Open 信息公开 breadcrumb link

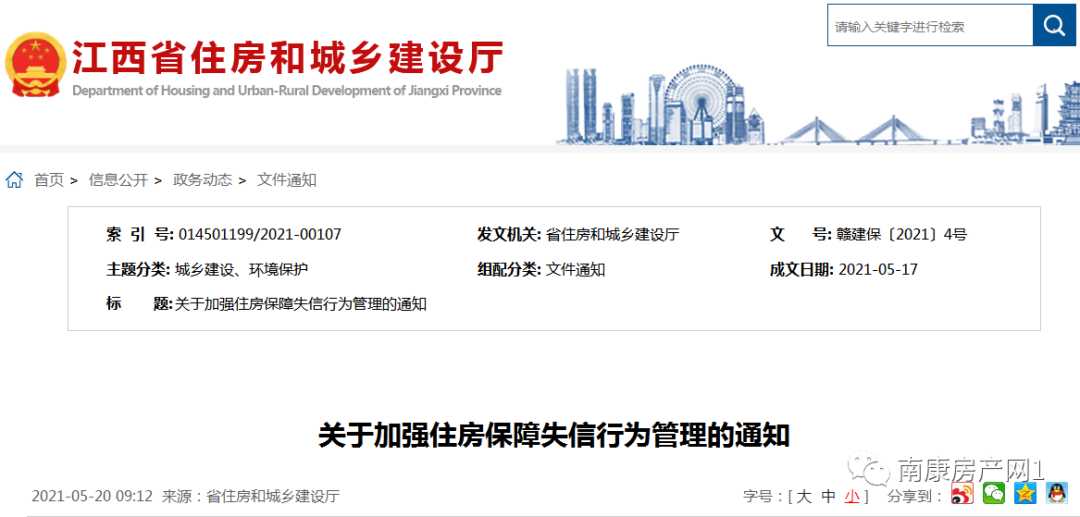(x=118, y=180)
